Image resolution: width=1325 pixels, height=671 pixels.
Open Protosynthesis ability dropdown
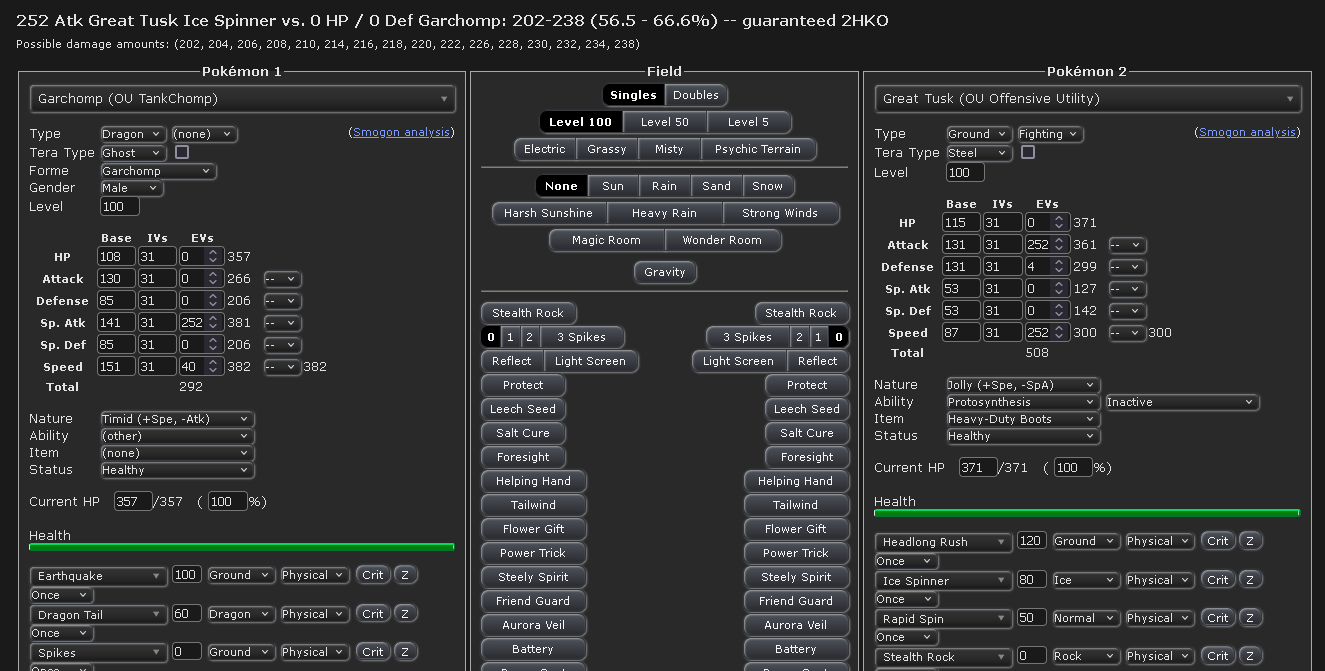click(1023, 402)
